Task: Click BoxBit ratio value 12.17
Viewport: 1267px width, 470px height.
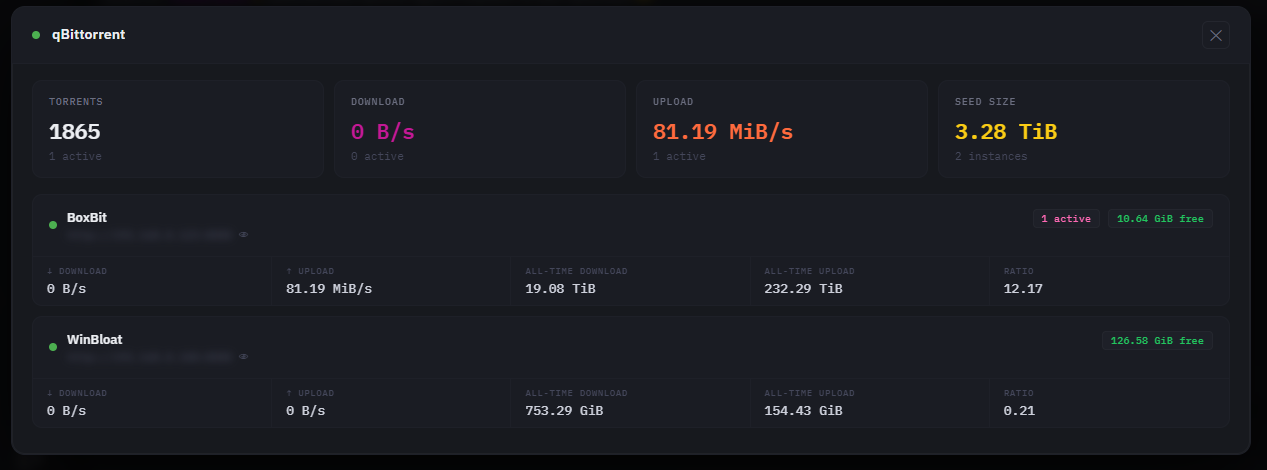Action: pyautogui.click(x=1023, y=289)
